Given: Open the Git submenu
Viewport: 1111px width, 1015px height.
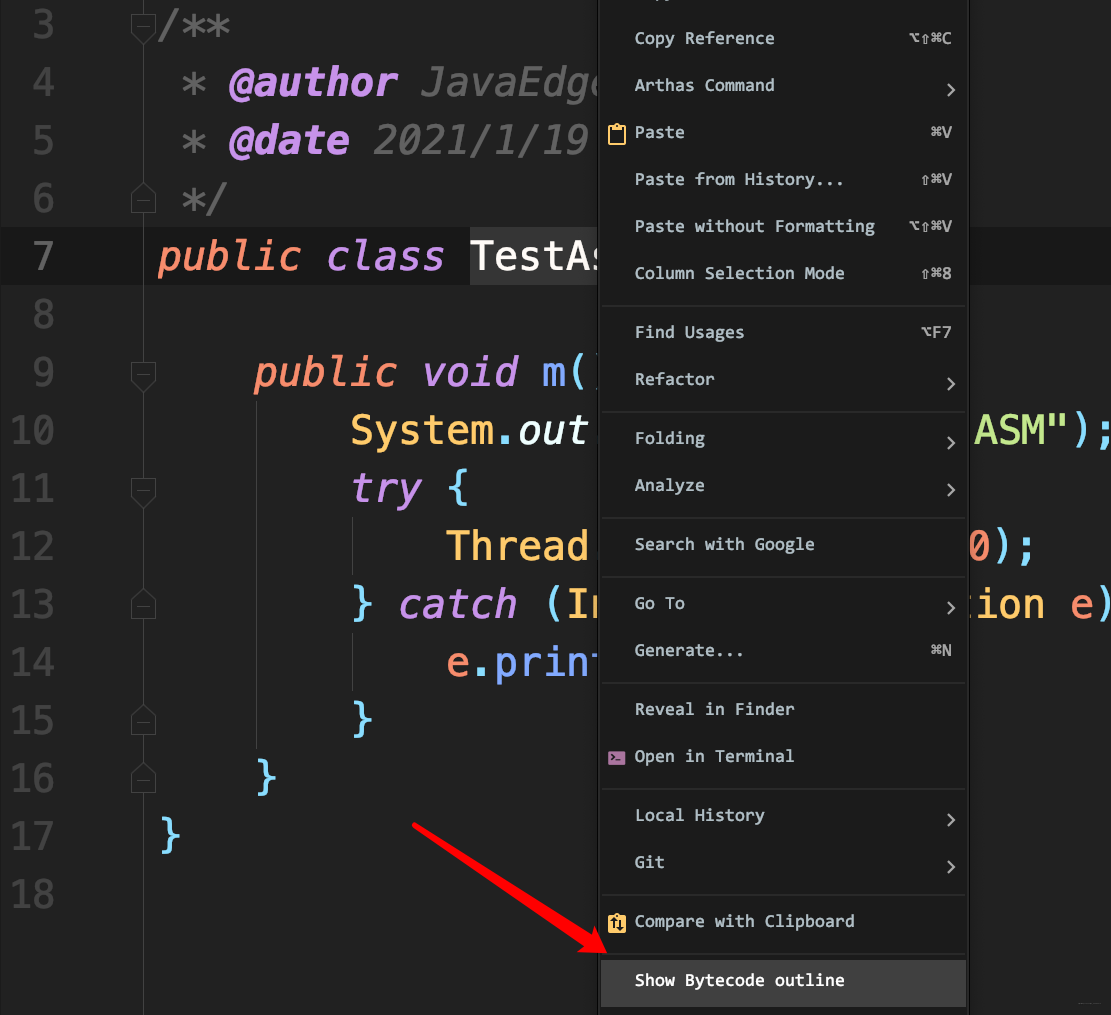Looking at the screenshot, I should [649, 863].
